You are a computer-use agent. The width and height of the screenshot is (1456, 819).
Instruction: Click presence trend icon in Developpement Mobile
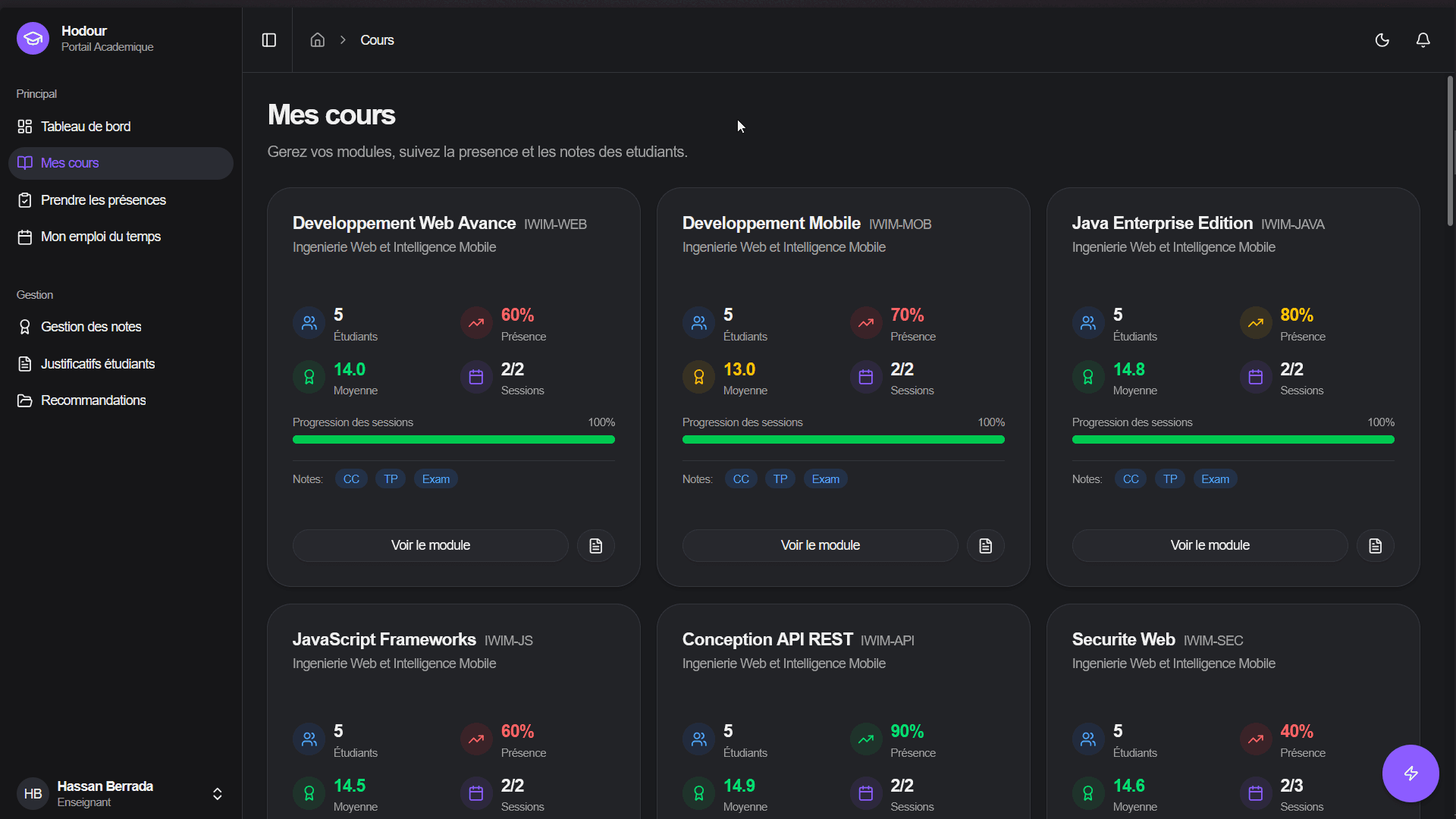coord(866,323)
